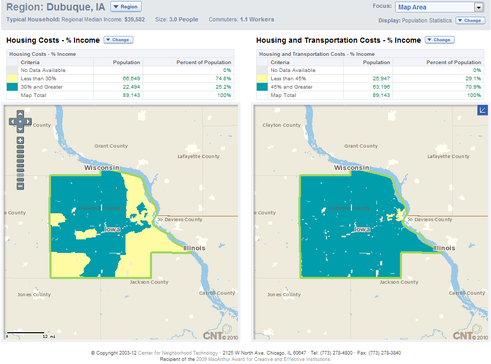491x364 pixels.
Task: Select percent value 74.8%
Action: tap(223, 79)
